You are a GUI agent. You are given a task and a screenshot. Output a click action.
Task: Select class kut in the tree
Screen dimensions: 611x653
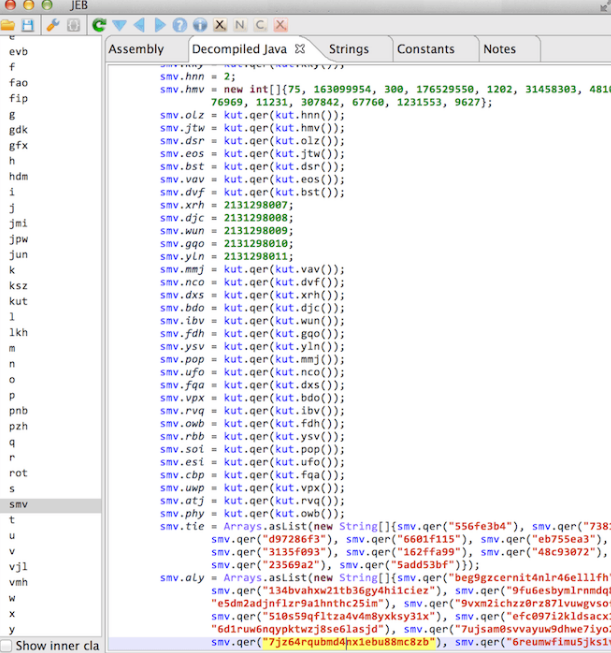19,302
